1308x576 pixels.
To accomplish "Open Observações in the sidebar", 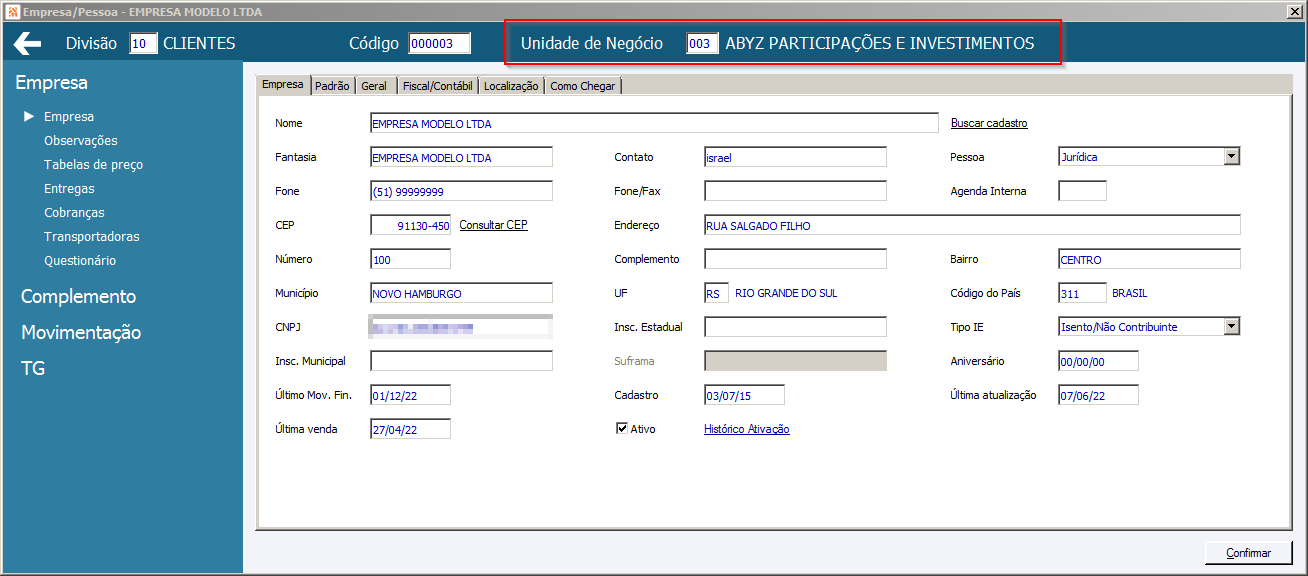I will click(x=81, y=141).
